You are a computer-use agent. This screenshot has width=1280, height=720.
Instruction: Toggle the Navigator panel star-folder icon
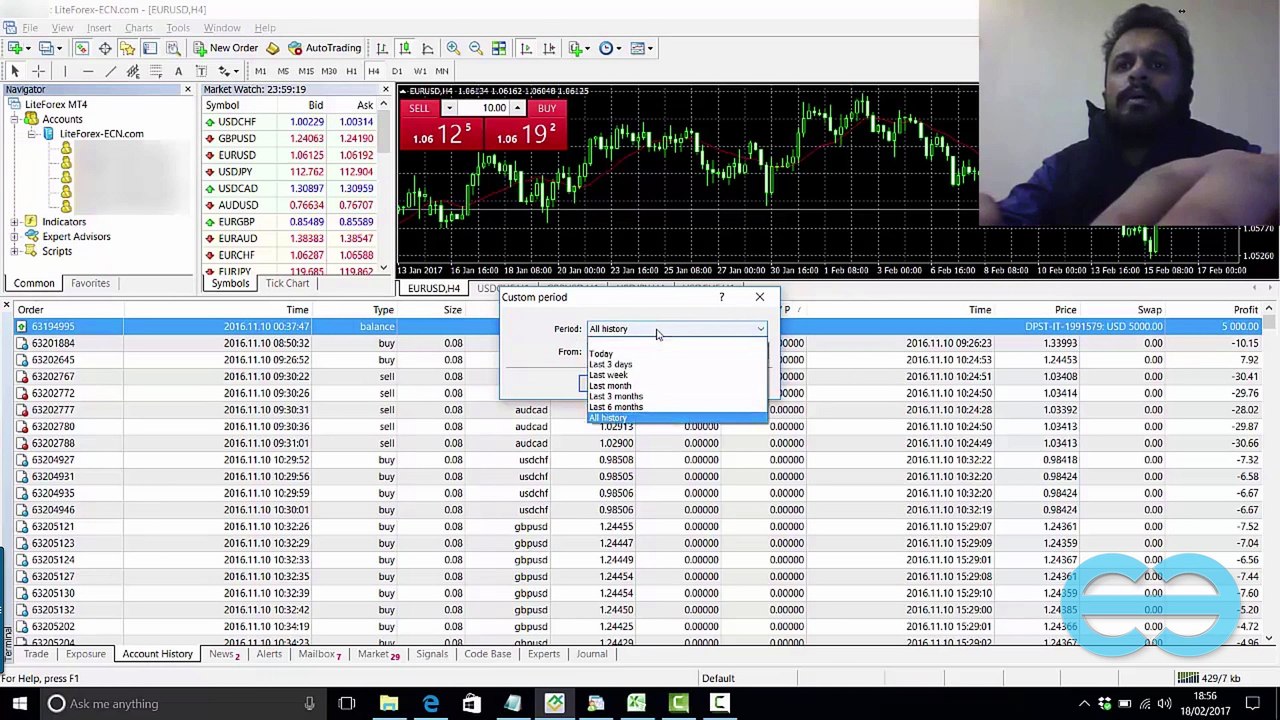point(127,48)
